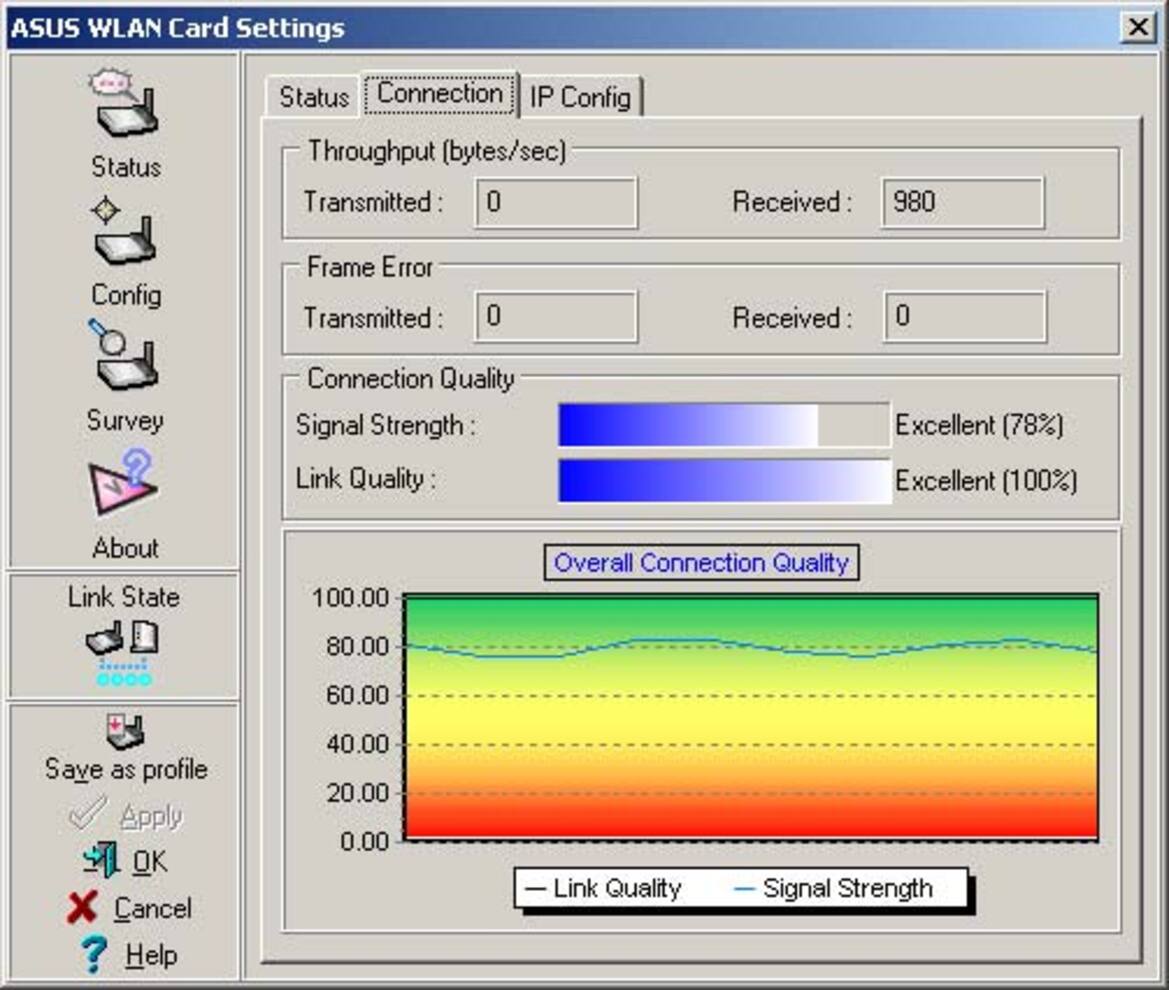Switch to the IP Config tab

tap(580, 97)
